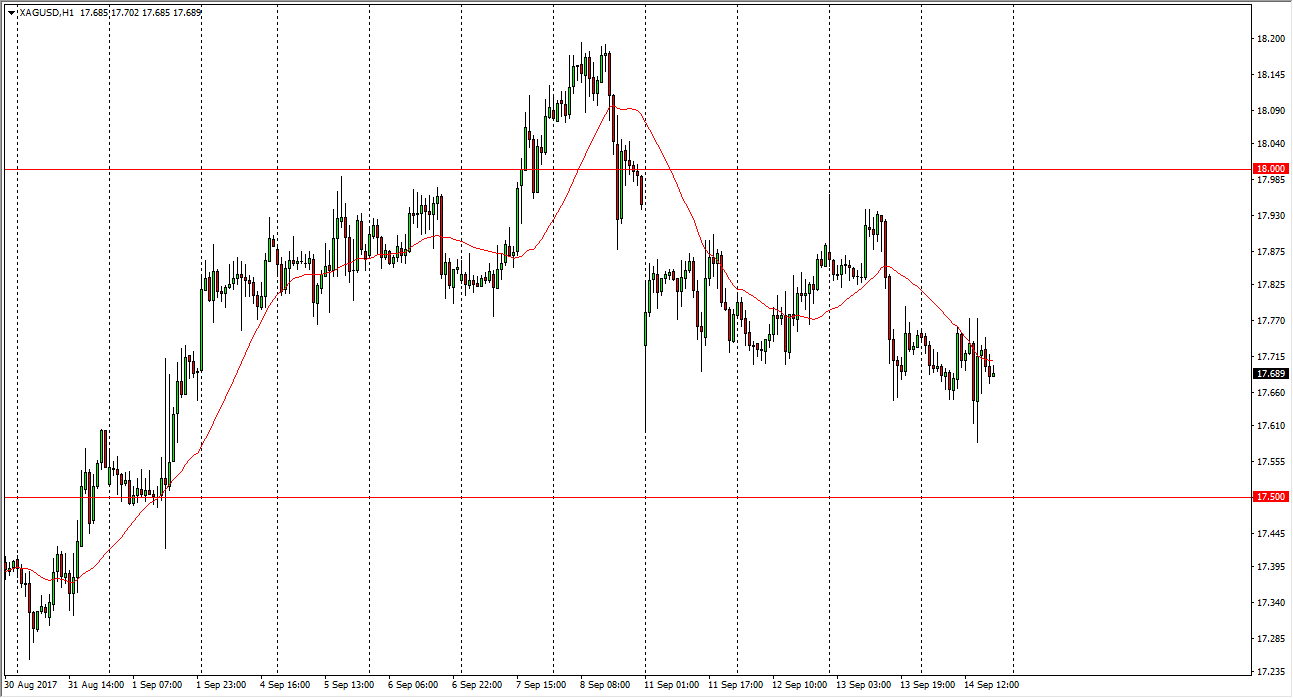Select the red 18.000 price level tag

coord(1271,169)
